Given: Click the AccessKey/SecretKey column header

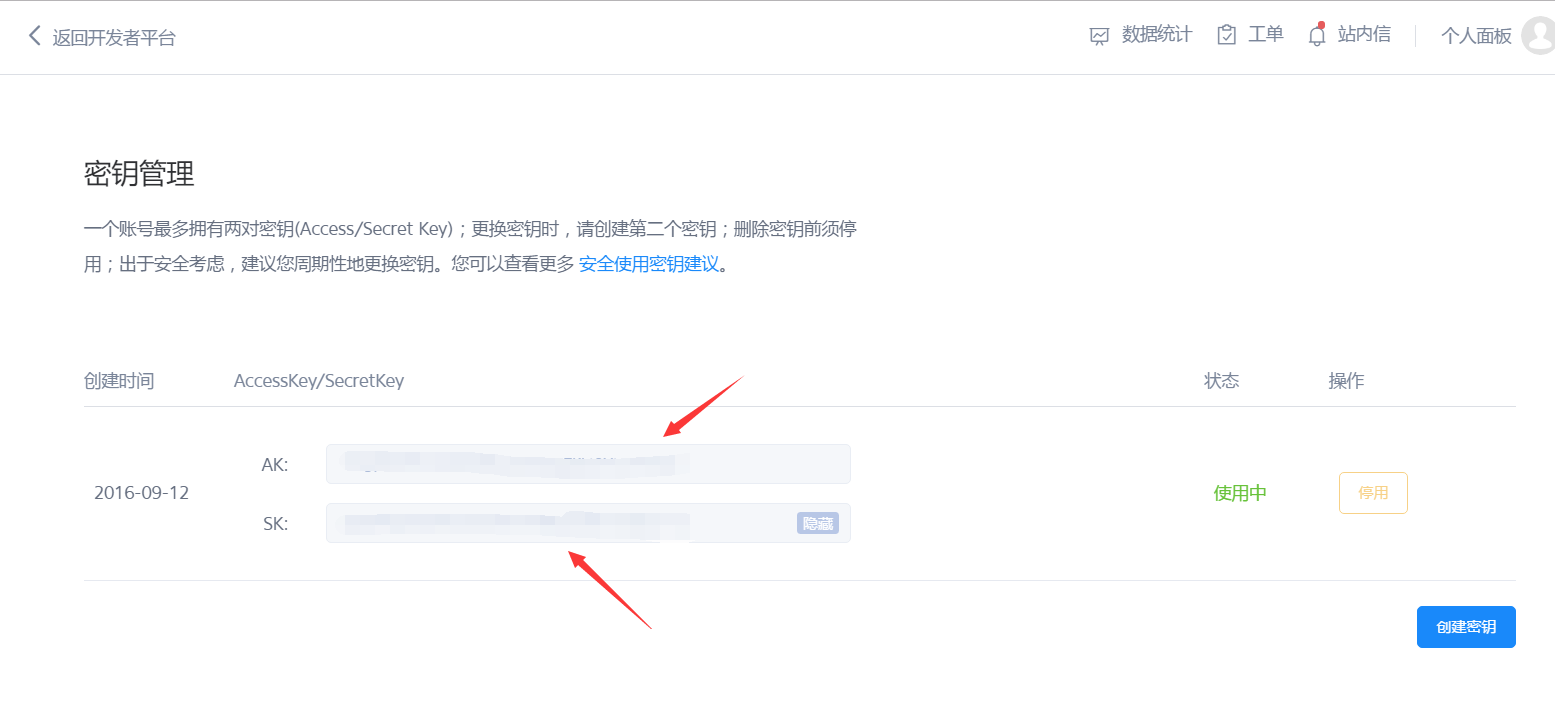Looking at the screenshot, I should click(319, 381).
